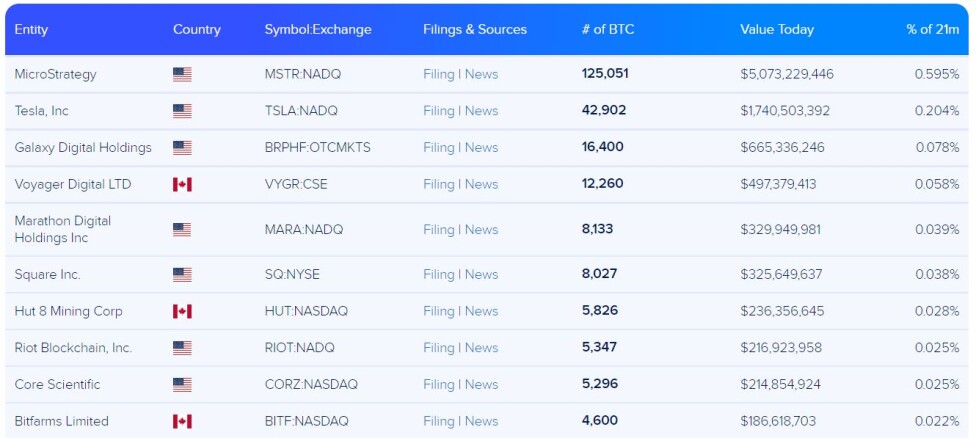This screenshot has width=976, height=438.
Task: Open the News link for Square Inc.
Action: tap(482, 274)
